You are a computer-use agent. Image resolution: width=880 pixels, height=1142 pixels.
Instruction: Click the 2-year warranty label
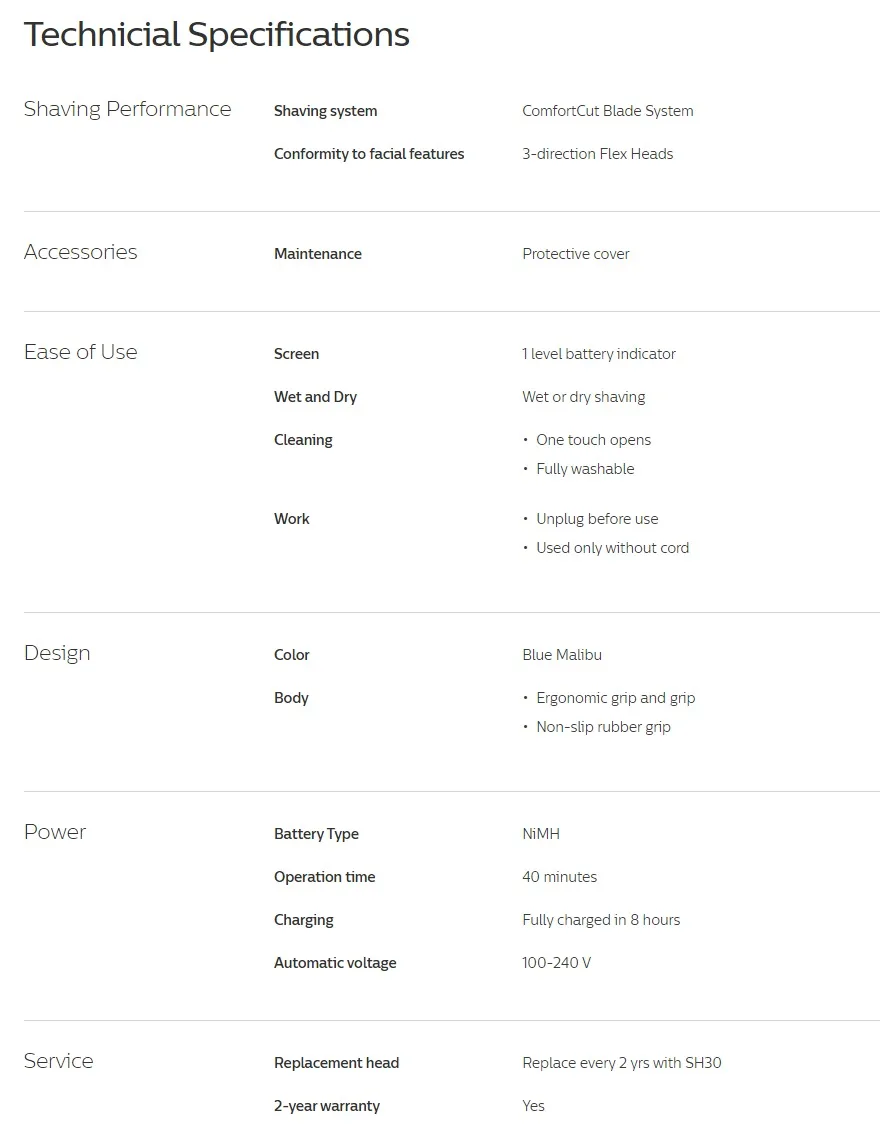pyautogui.click(x=326, y=1106)
